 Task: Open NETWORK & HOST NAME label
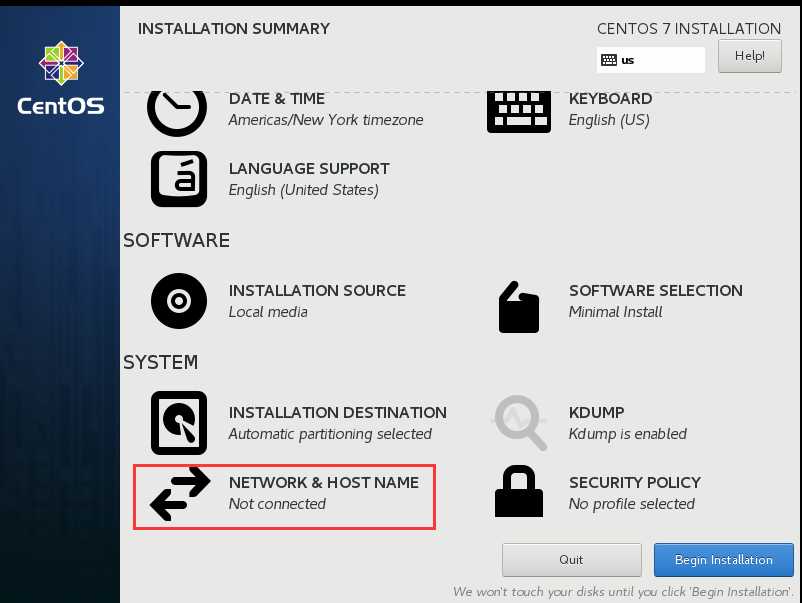coord(324,482)
